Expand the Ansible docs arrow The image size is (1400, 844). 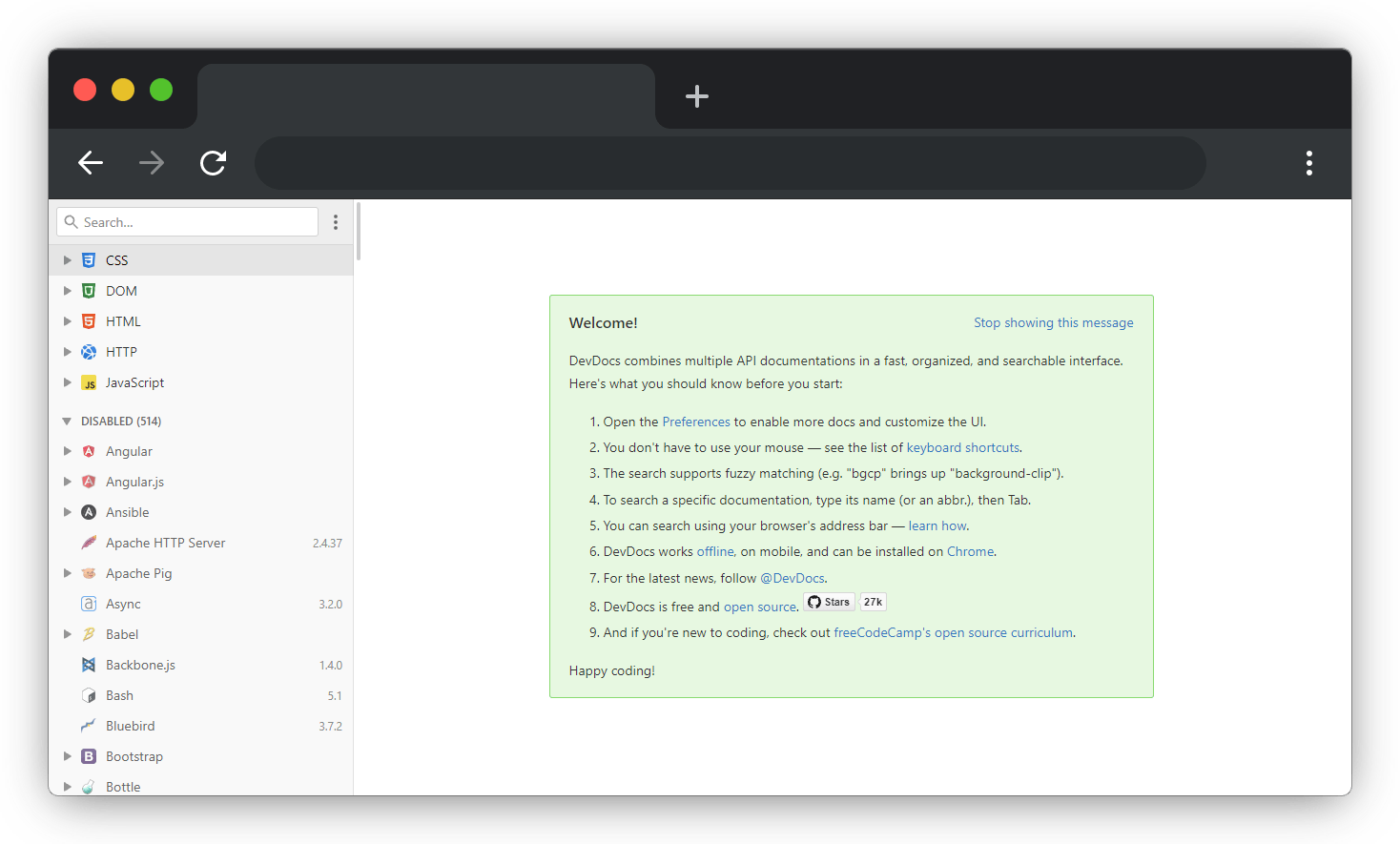pos(67,512)
